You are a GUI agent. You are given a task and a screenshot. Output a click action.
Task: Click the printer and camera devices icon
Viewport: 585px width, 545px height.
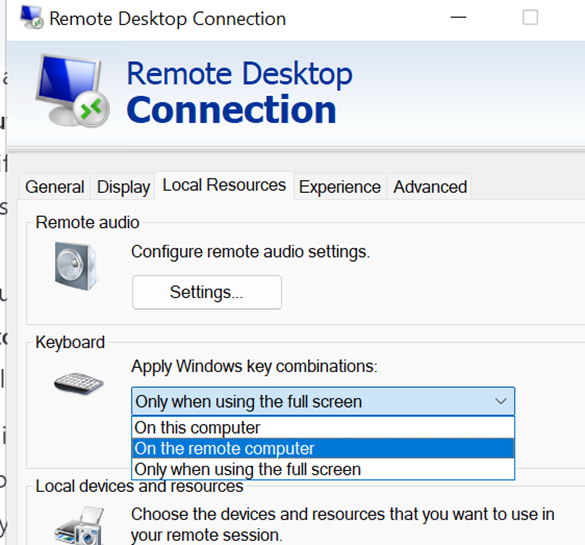79,526
